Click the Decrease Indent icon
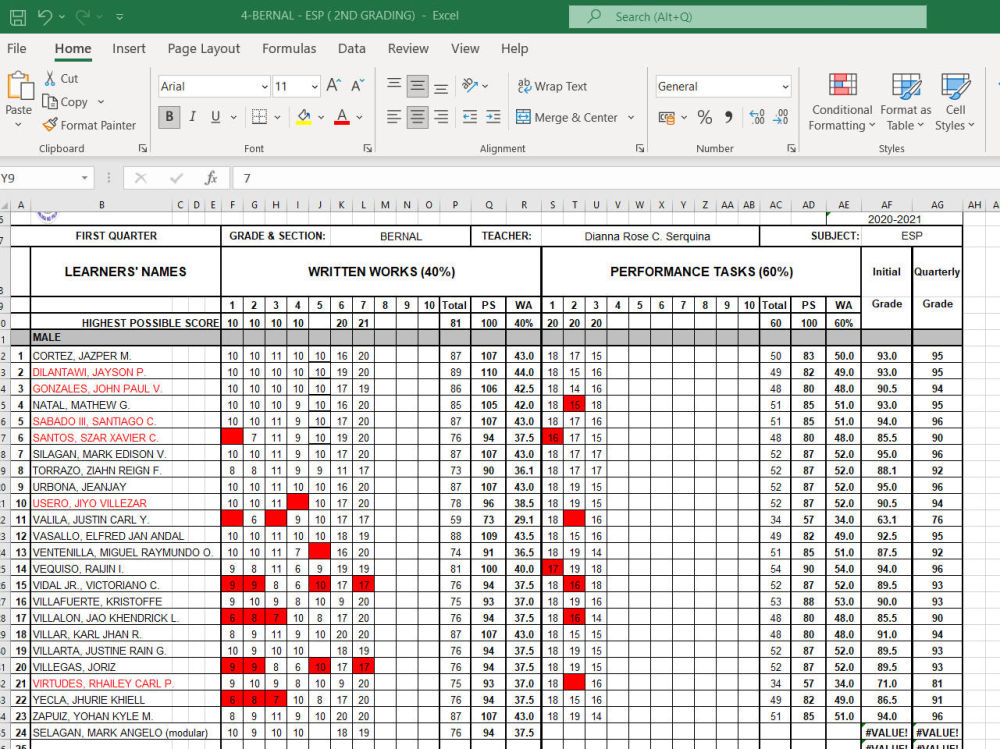1000x749 pixels. pyautogui.click(x=470, y=117)
